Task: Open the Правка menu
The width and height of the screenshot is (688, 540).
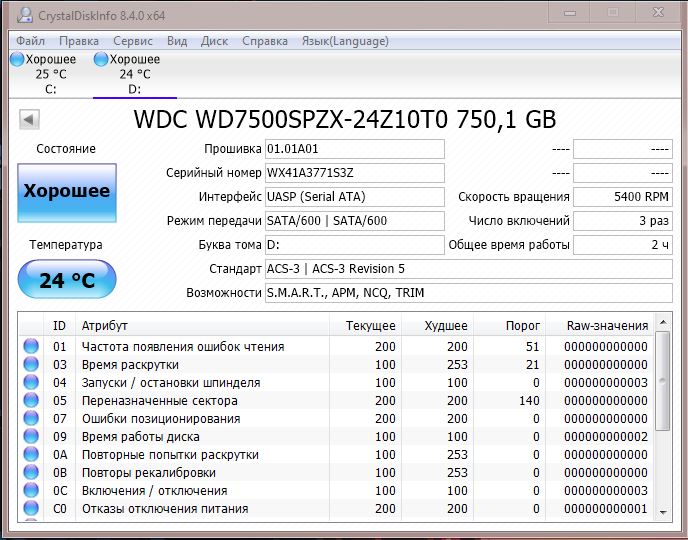Action: (x=79, y=41)
